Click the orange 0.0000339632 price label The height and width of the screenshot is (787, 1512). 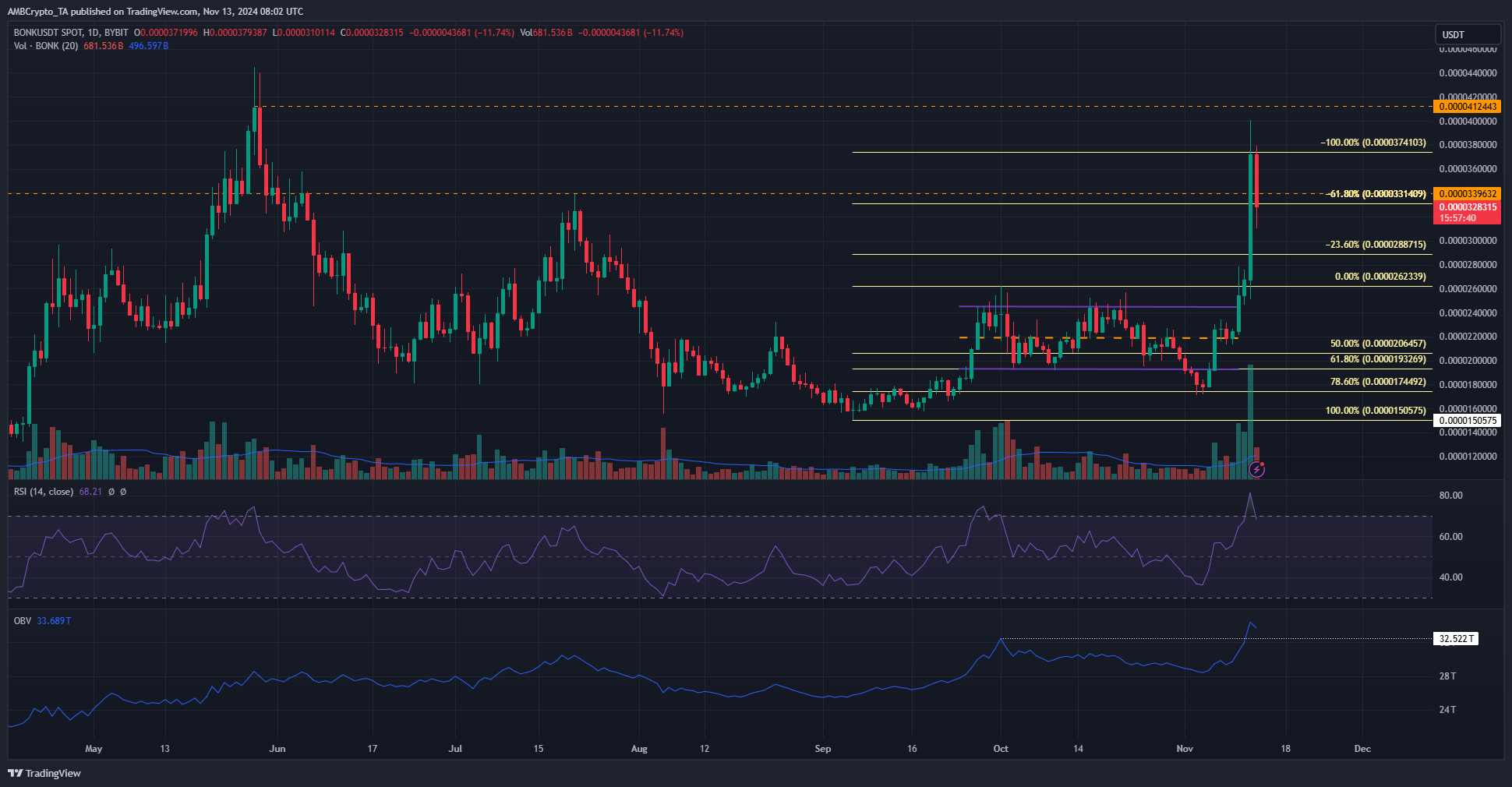click(x=1467, y=194)
